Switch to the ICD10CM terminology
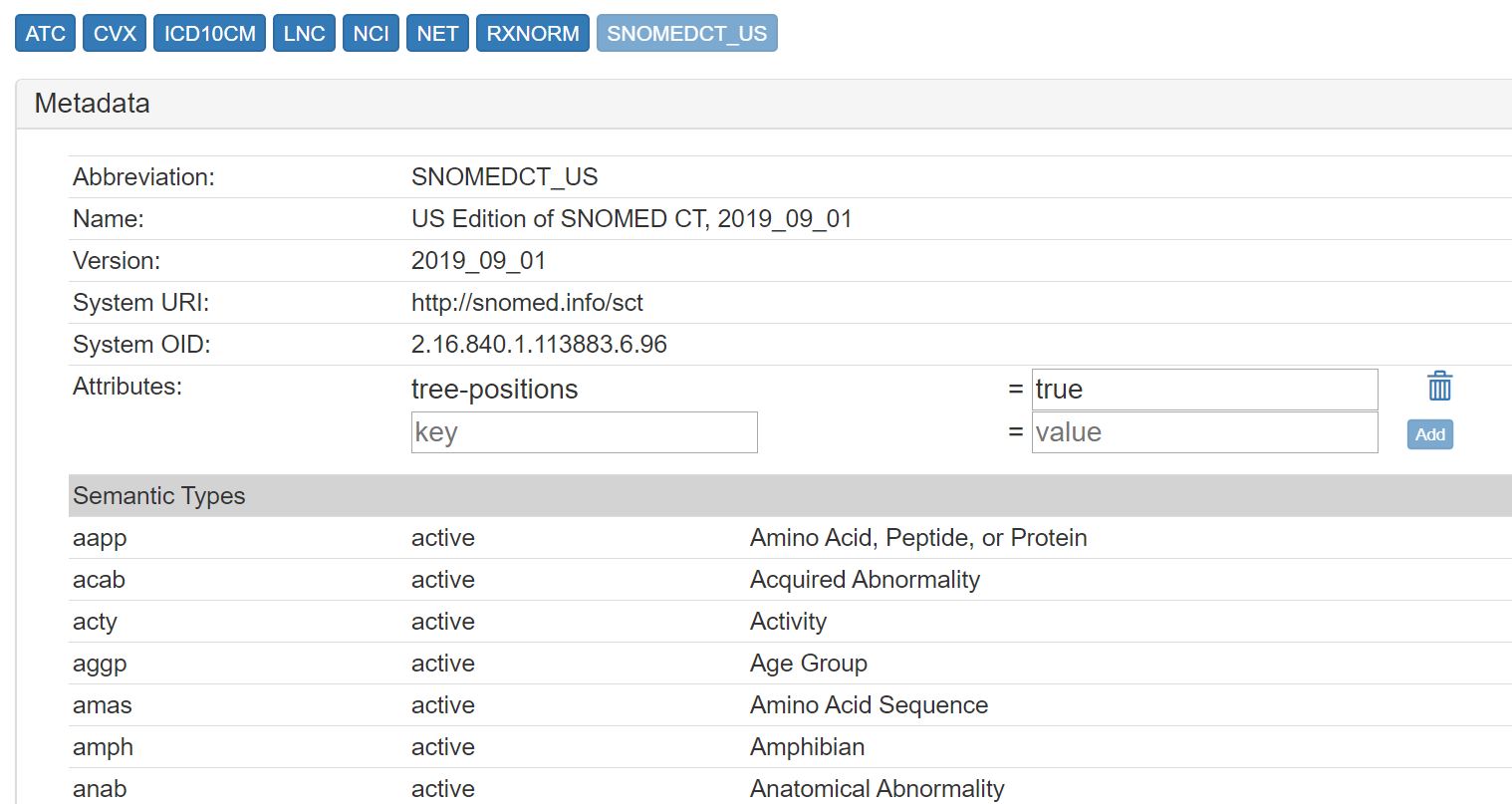The height and width of the screenshot is (804, 1512). pyautogui.click(x=209, y=33)
